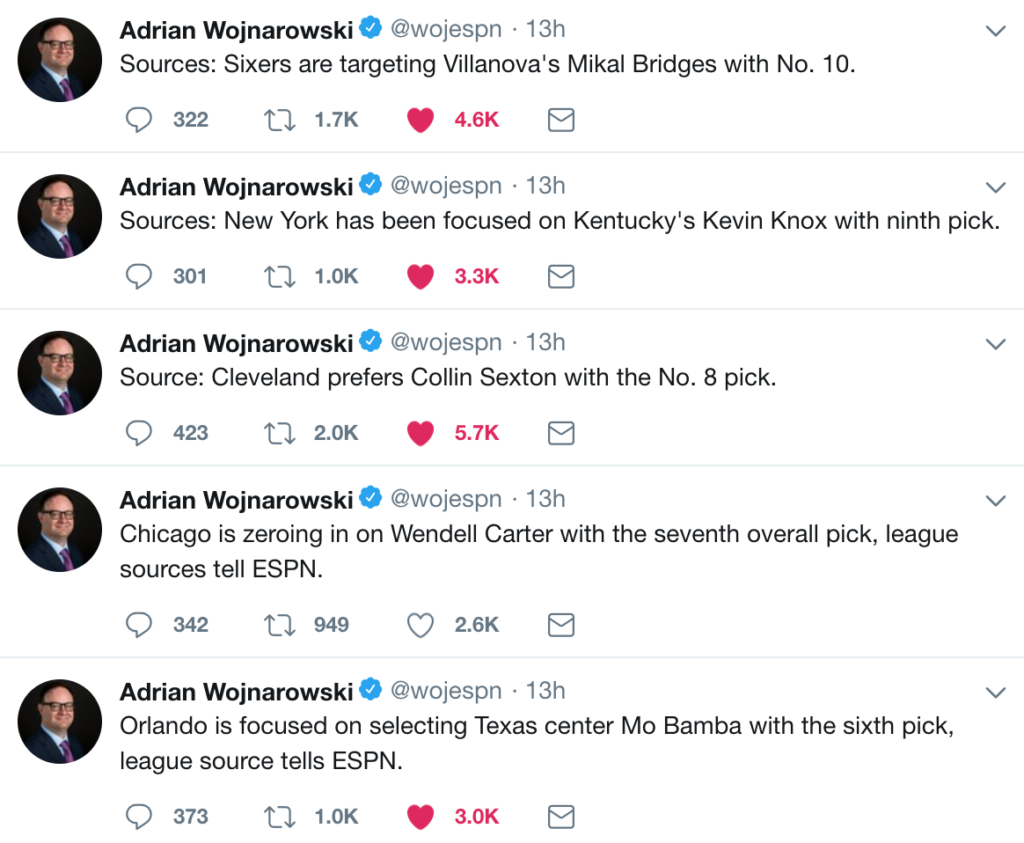1024x843 pixels.
Task: Open the Kevin Knox tweet text
Action: click(559, 221)
